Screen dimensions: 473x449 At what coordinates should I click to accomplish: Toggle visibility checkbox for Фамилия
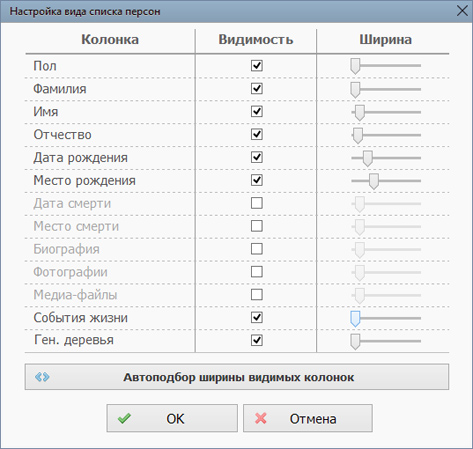257,89
